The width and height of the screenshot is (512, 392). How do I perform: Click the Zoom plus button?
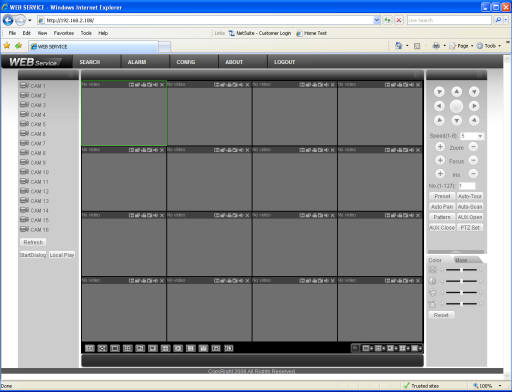tap(440, 147)
